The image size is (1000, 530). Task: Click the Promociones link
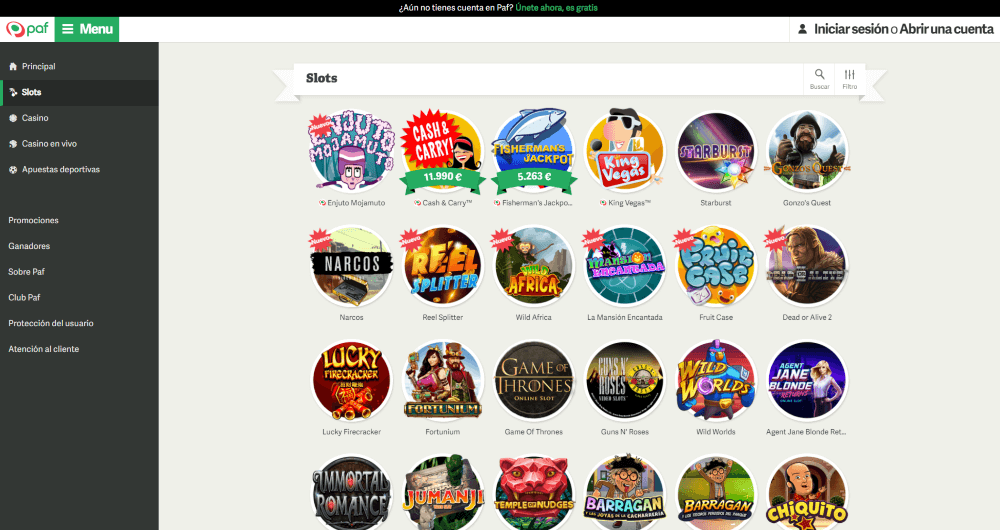click(33, 220)
